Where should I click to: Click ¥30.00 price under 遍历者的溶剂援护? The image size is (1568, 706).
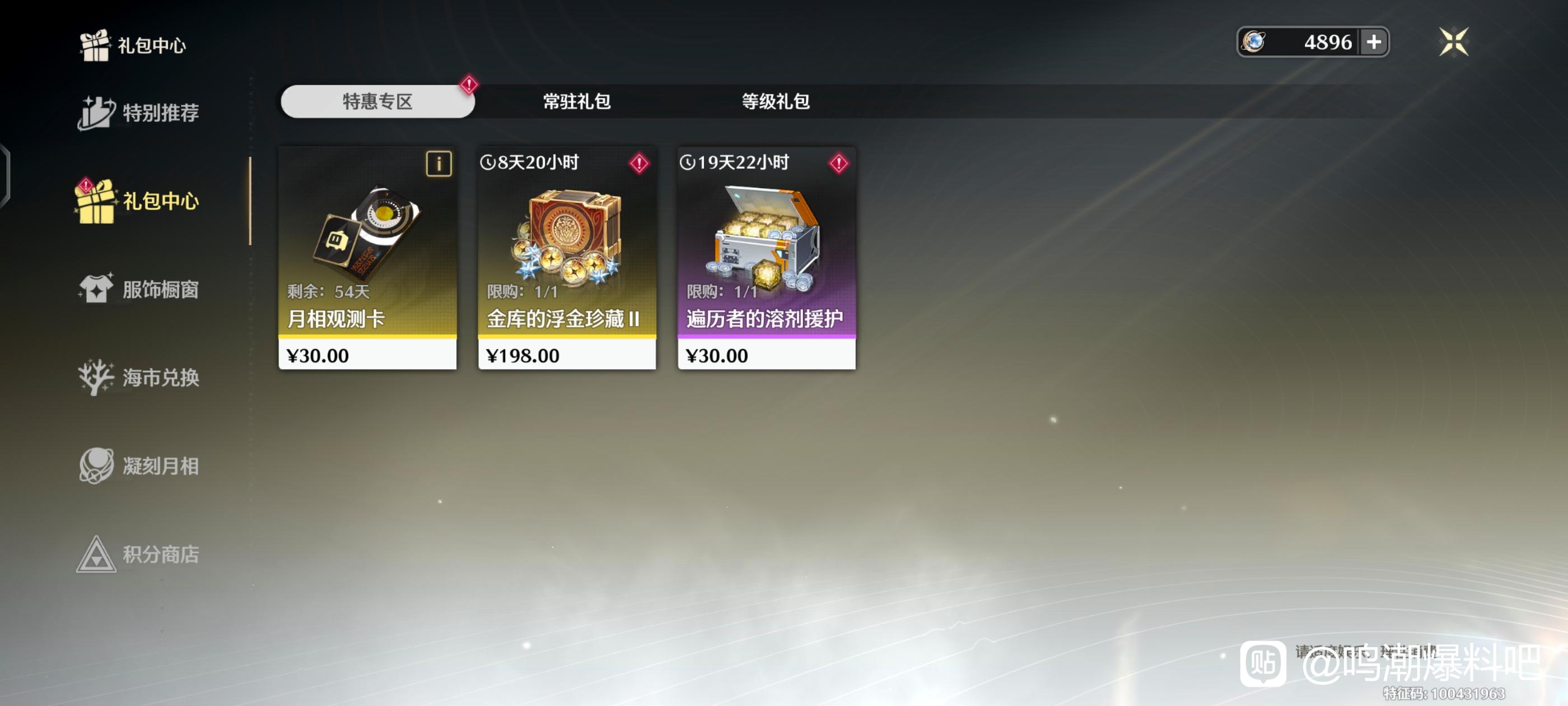(766, 355)
